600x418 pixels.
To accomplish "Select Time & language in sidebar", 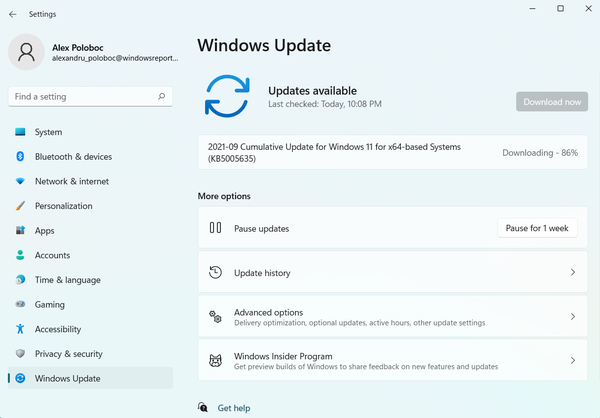I will 67,280.
